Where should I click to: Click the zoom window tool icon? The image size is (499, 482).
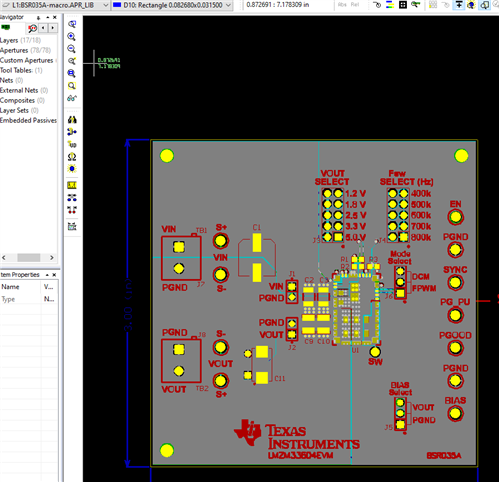[x=72, y=24]
